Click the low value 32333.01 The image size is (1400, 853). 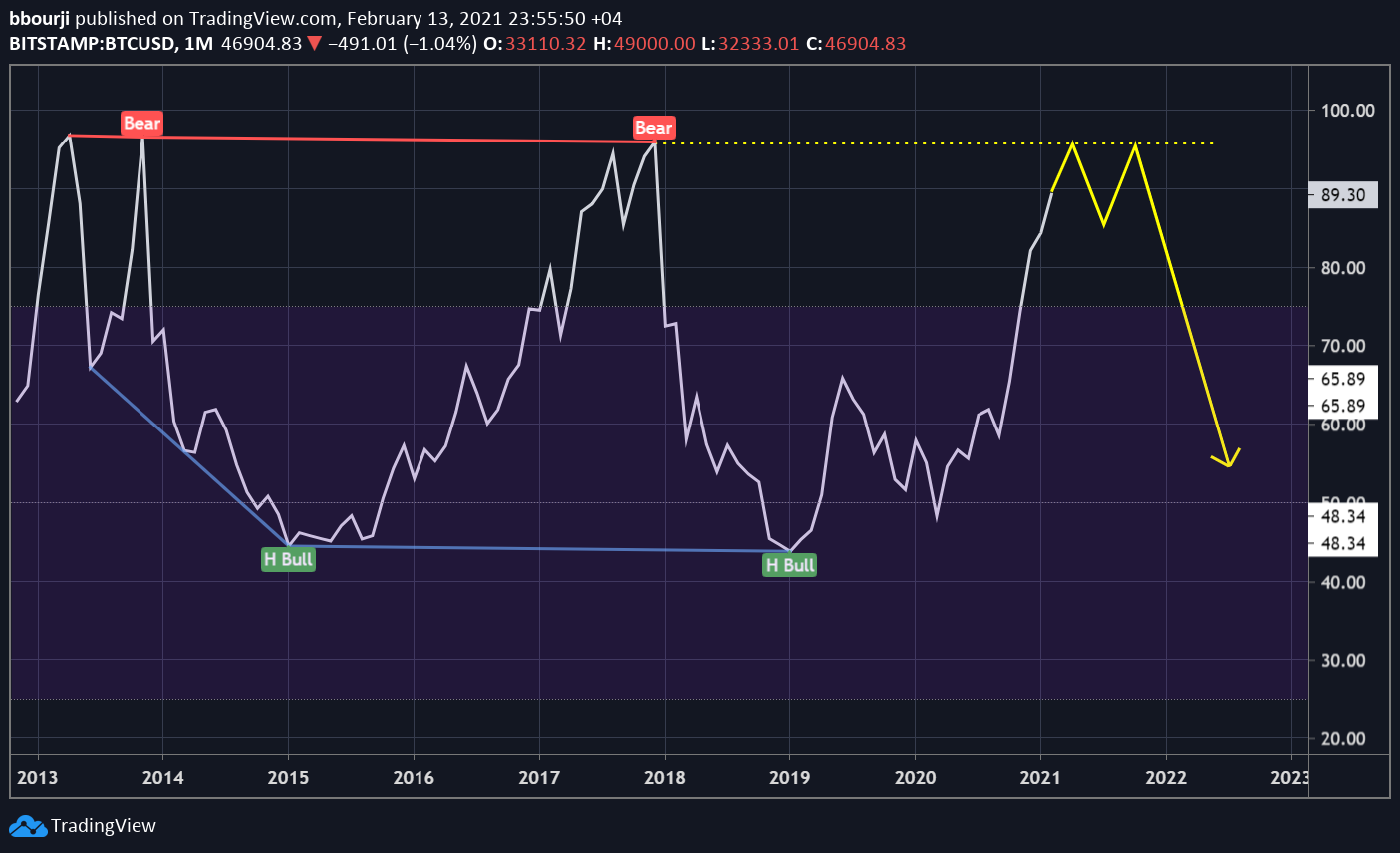coord(758,44)
